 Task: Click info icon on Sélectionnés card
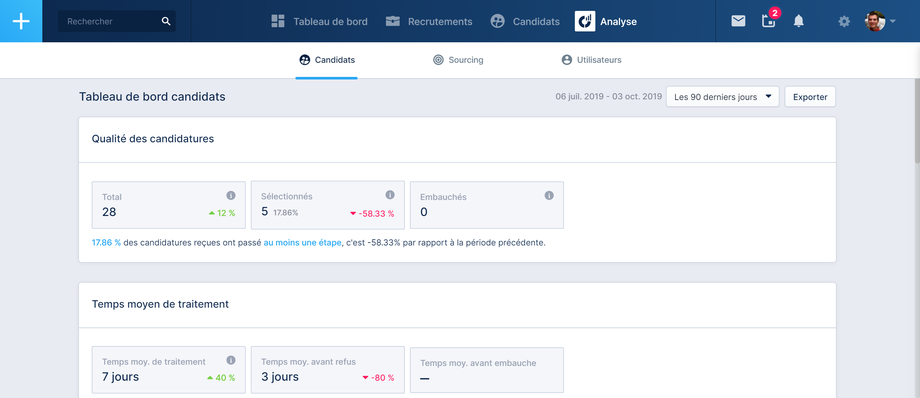(x=390, y=195)
